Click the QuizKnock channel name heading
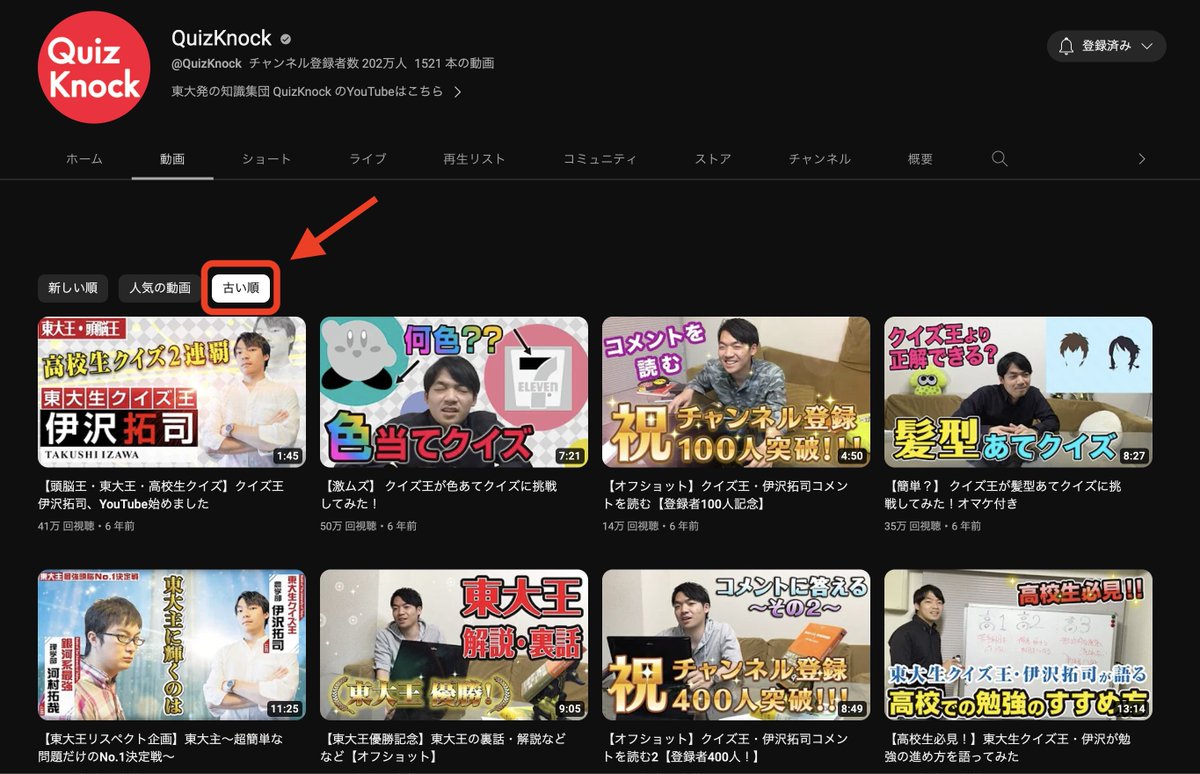 pyautogui.click(x=222, y=38)
